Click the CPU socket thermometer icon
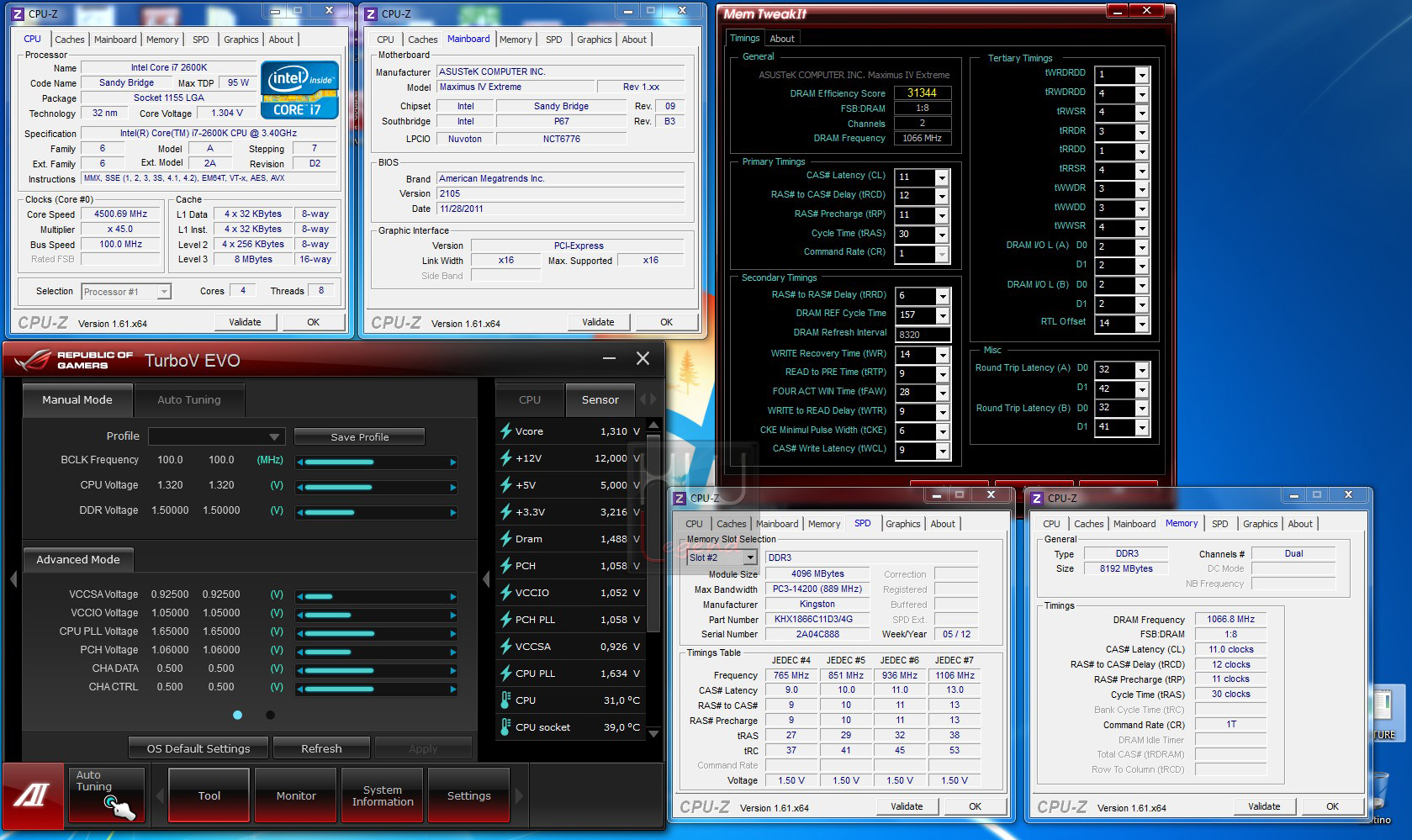This screenshot has height=840, width=1412. point(506,726)
